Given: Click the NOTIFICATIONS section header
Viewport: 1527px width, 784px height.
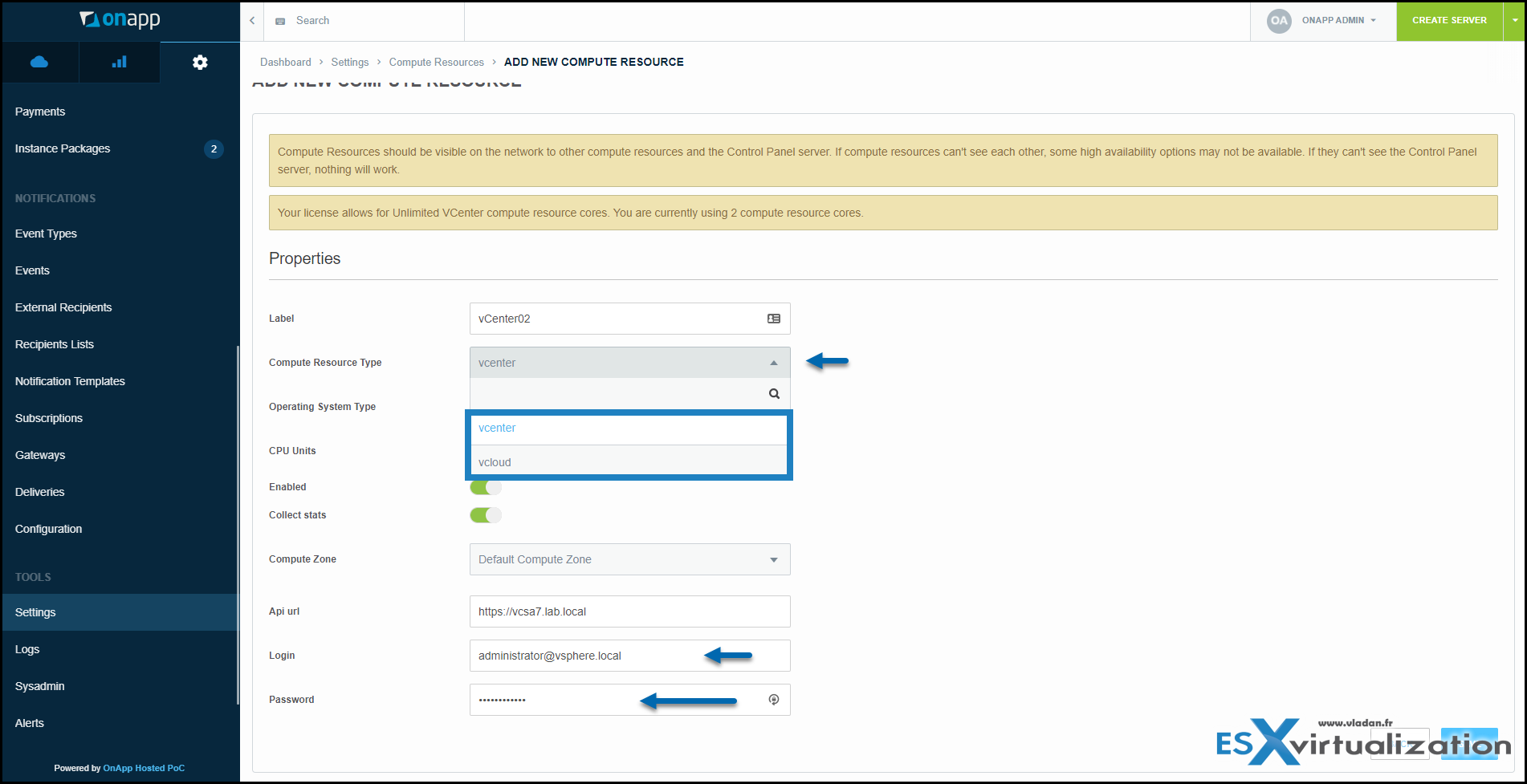Looking at the screenshot, I should click(x=55, y=198).
